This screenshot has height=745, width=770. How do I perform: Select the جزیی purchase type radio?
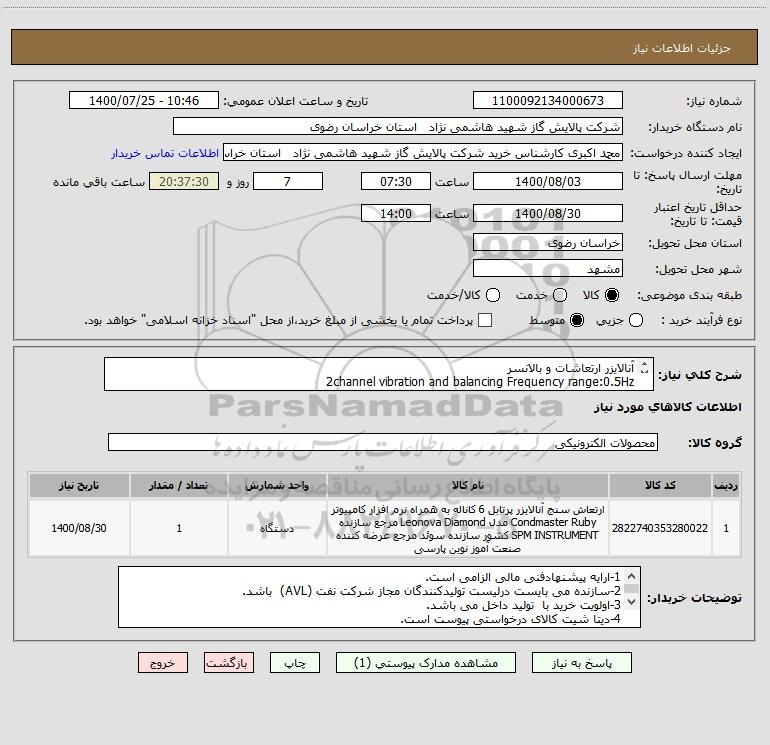click(x=635, y=320)
